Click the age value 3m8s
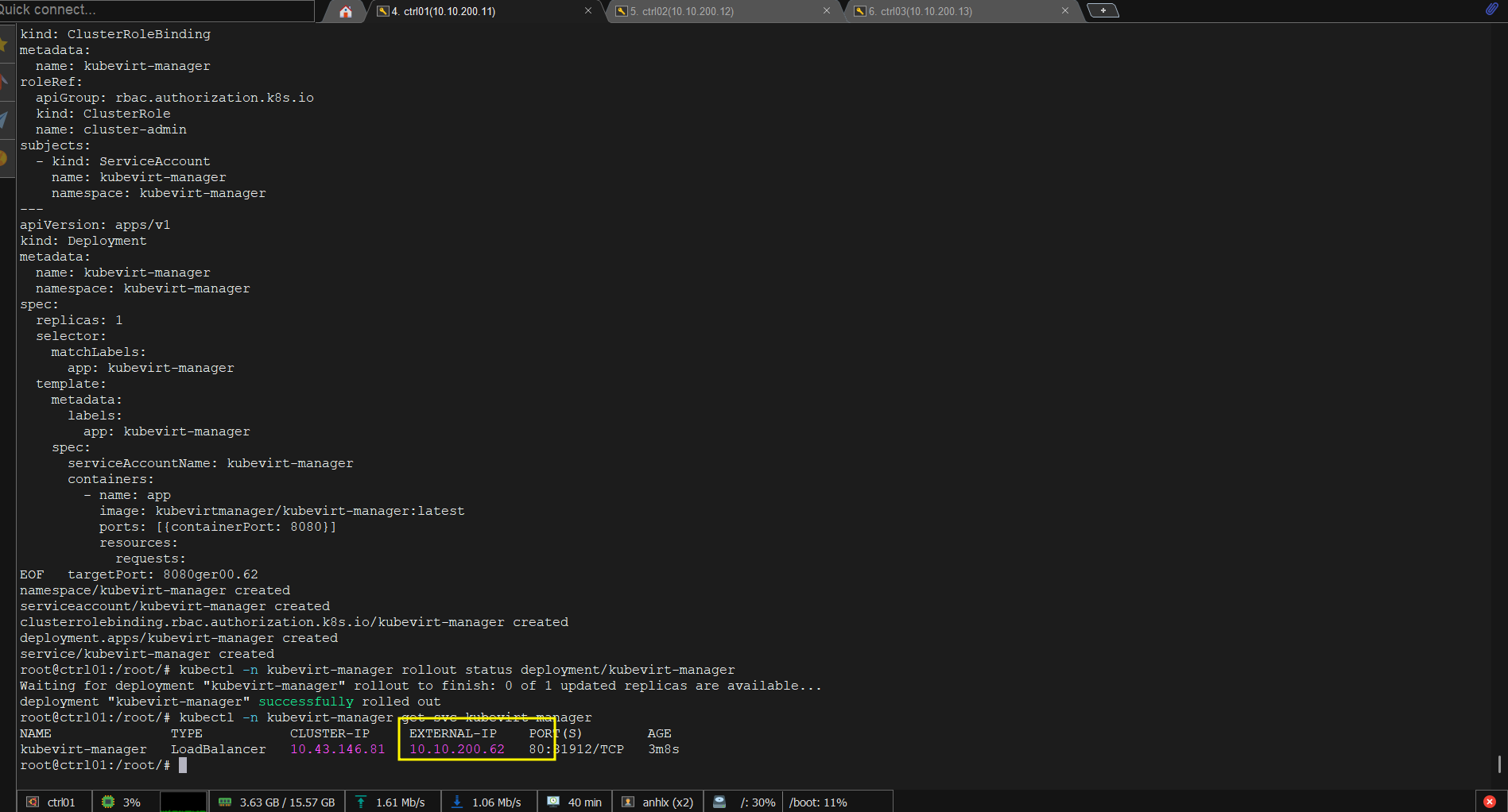This screenshot has height=812, width=1508. 664,749
